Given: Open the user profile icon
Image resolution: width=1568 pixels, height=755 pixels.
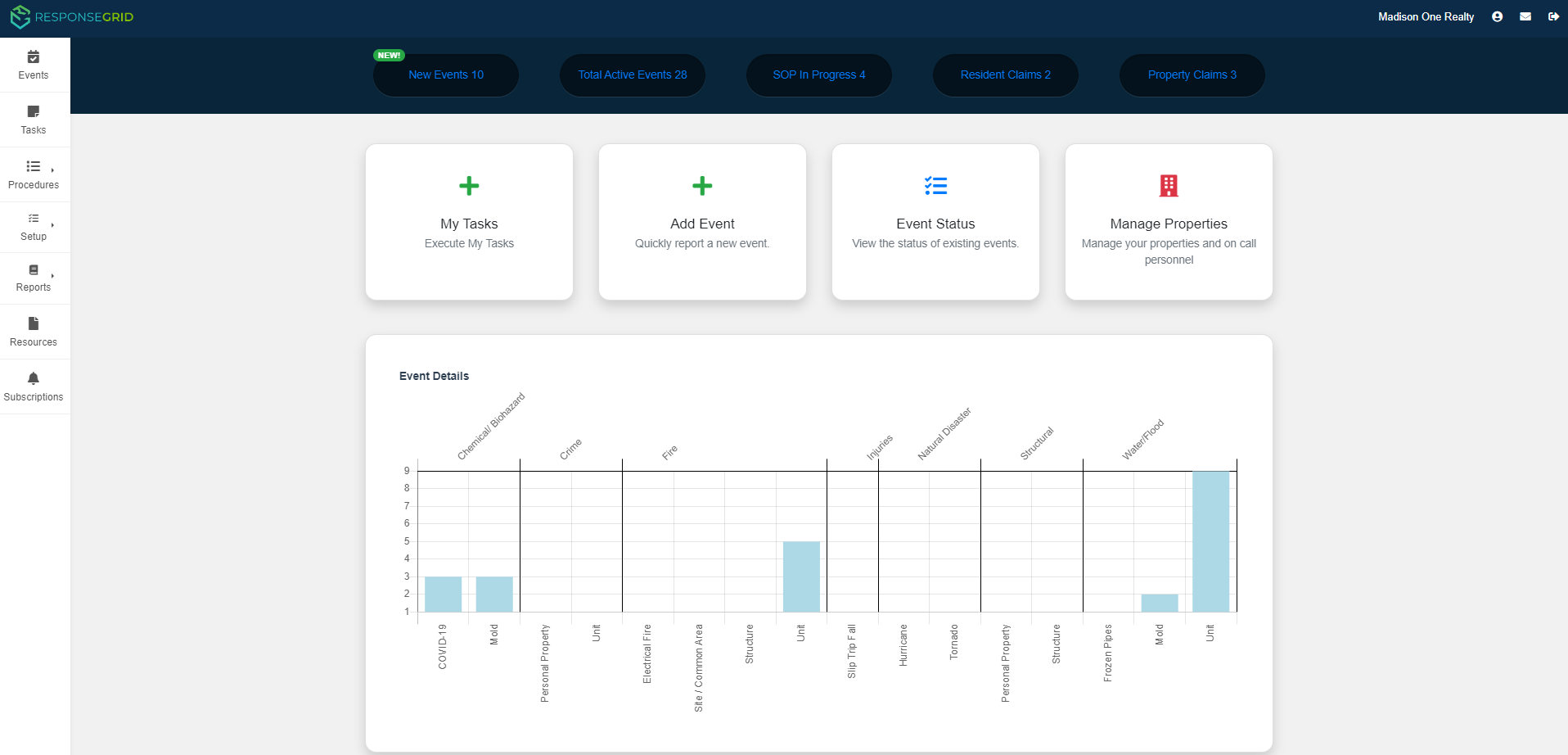Looking at the screenshot, I should [x=1497, y=16].
